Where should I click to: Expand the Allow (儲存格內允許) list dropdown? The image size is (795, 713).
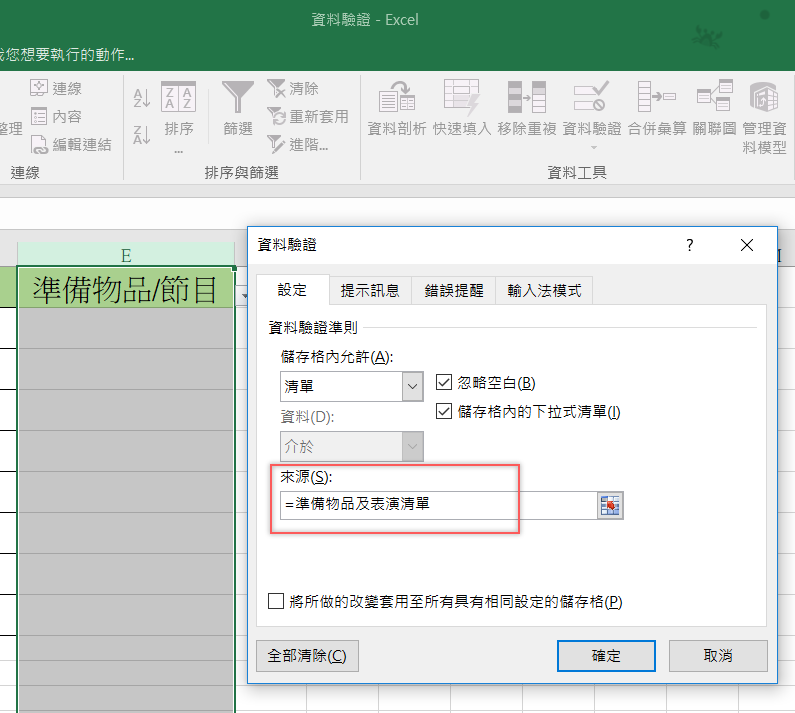tap(412, 386)
